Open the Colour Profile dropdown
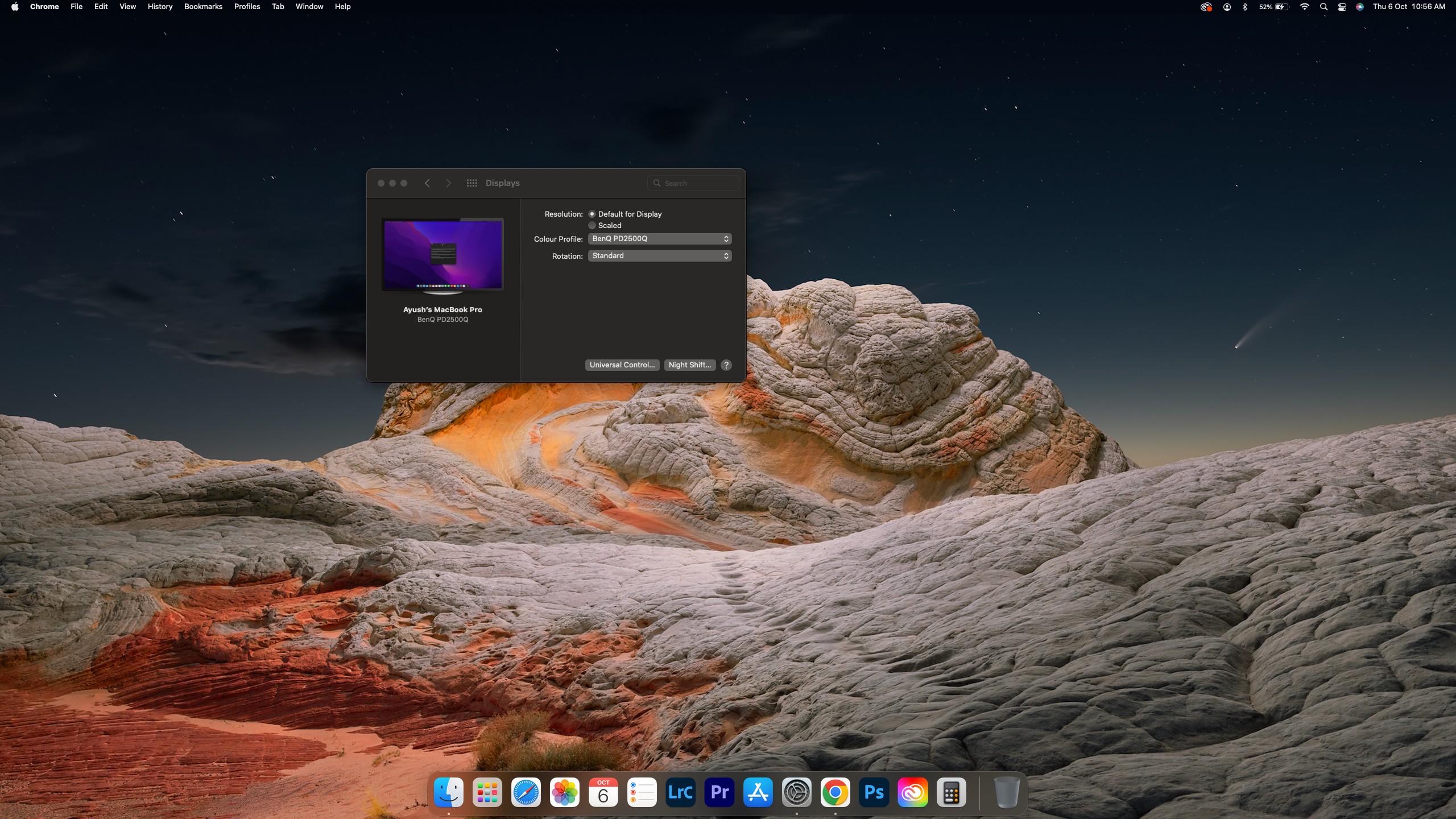The width and height of the screenshot is (1456, 819). (659, 239)
